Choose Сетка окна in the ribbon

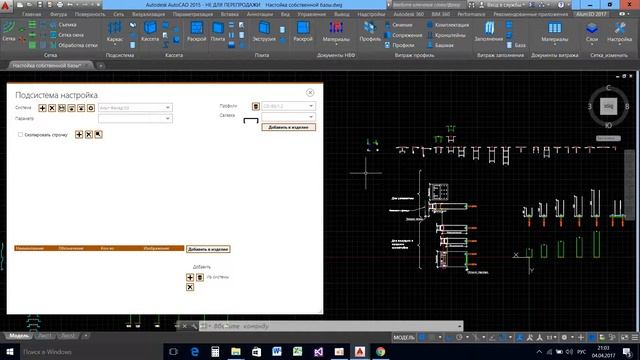click(67, 35)
